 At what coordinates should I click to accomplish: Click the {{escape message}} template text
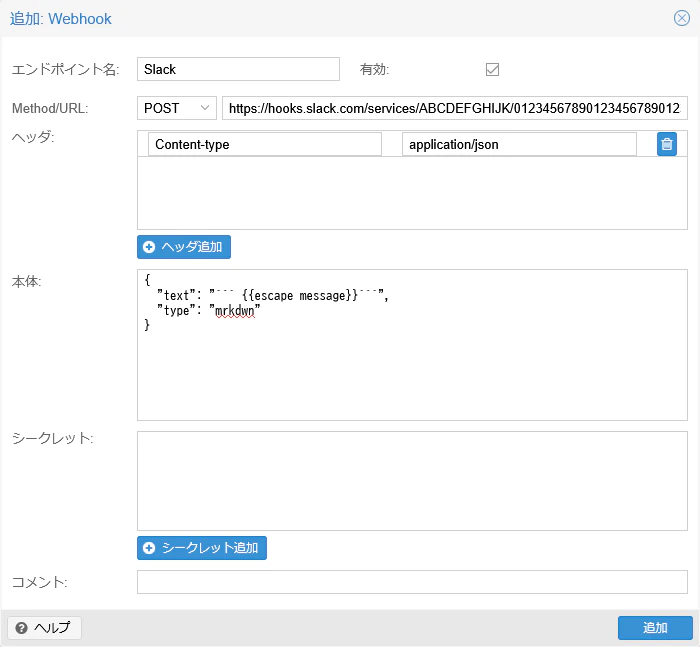(300, 295)
